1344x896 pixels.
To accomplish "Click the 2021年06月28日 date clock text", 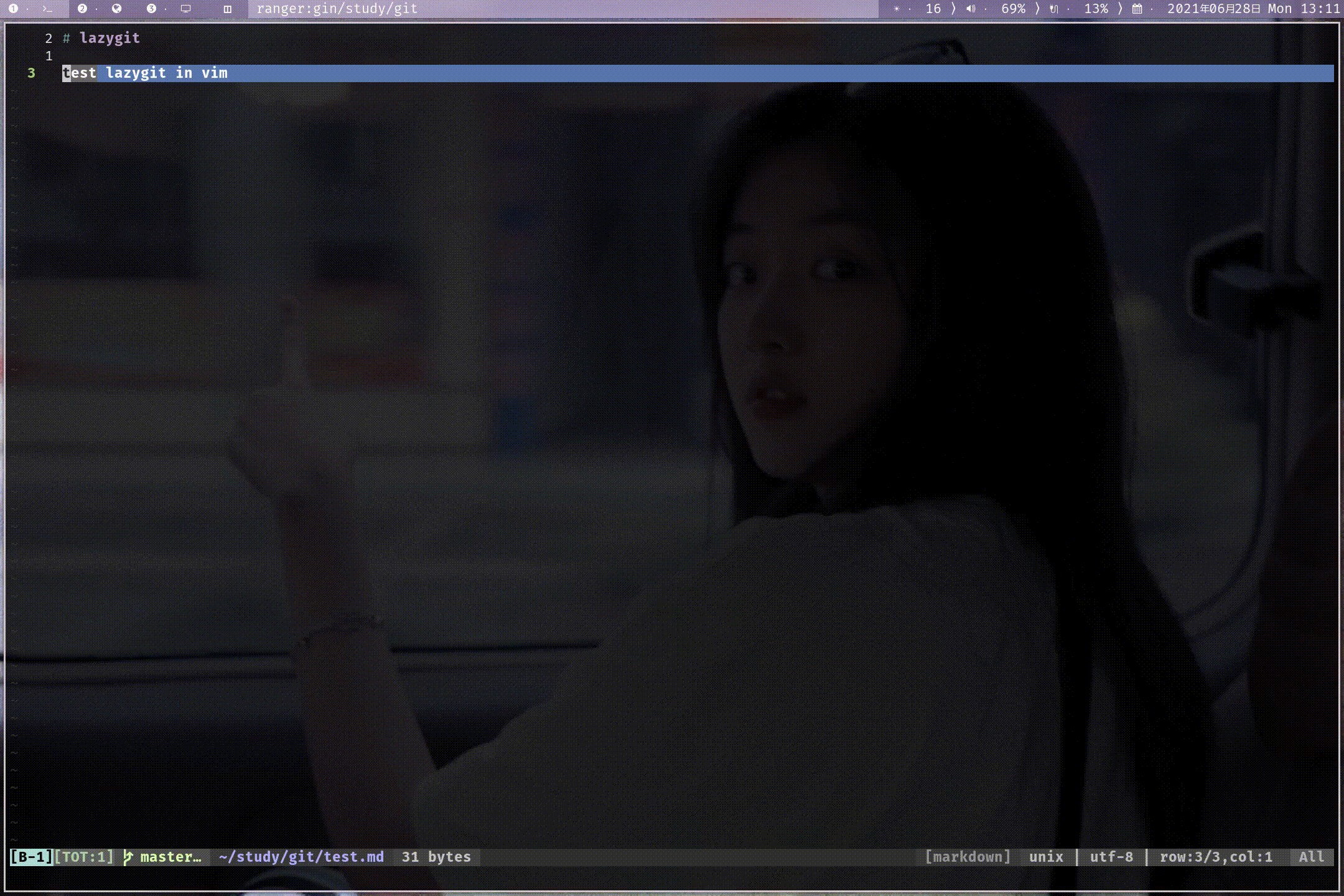I will coord(1213,9).
